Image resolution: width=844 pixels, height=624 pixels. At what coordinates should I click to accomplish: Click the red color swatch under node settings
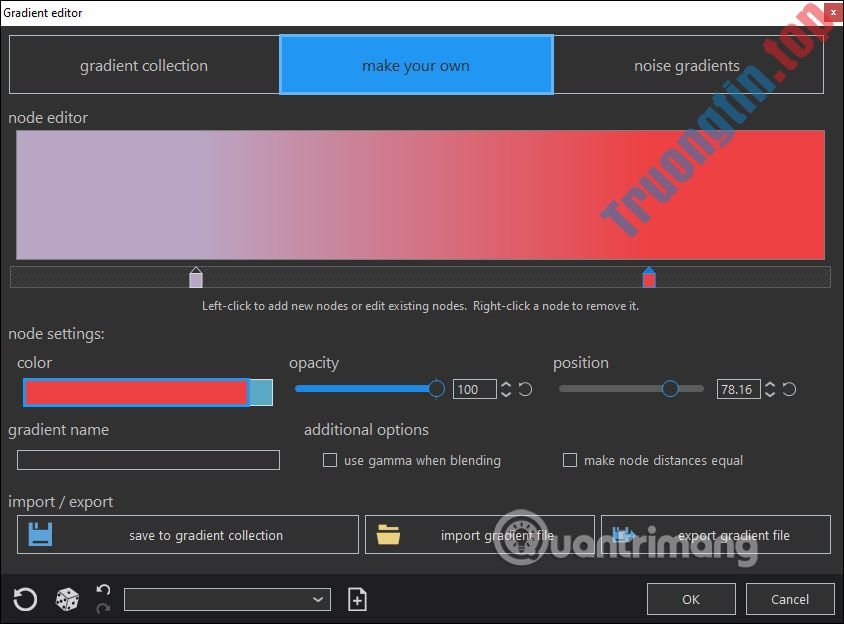[x=135, y=392]
